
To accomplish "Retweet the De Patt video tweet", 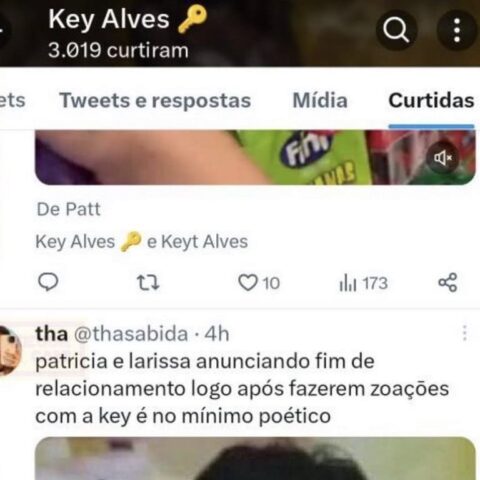I will pos(148,283).
